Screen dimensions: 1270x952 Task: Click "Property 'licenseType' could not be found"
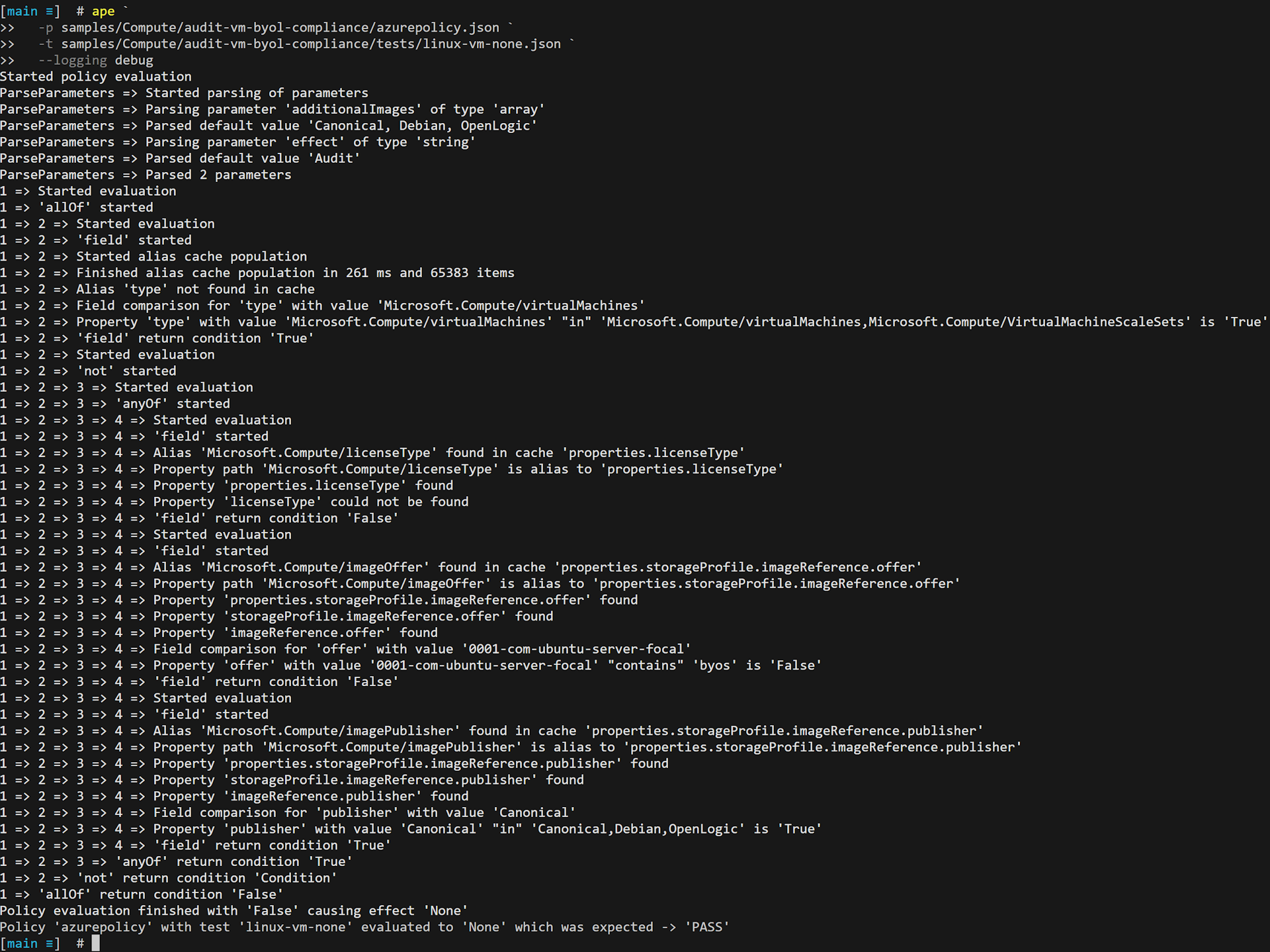(311, 501)
